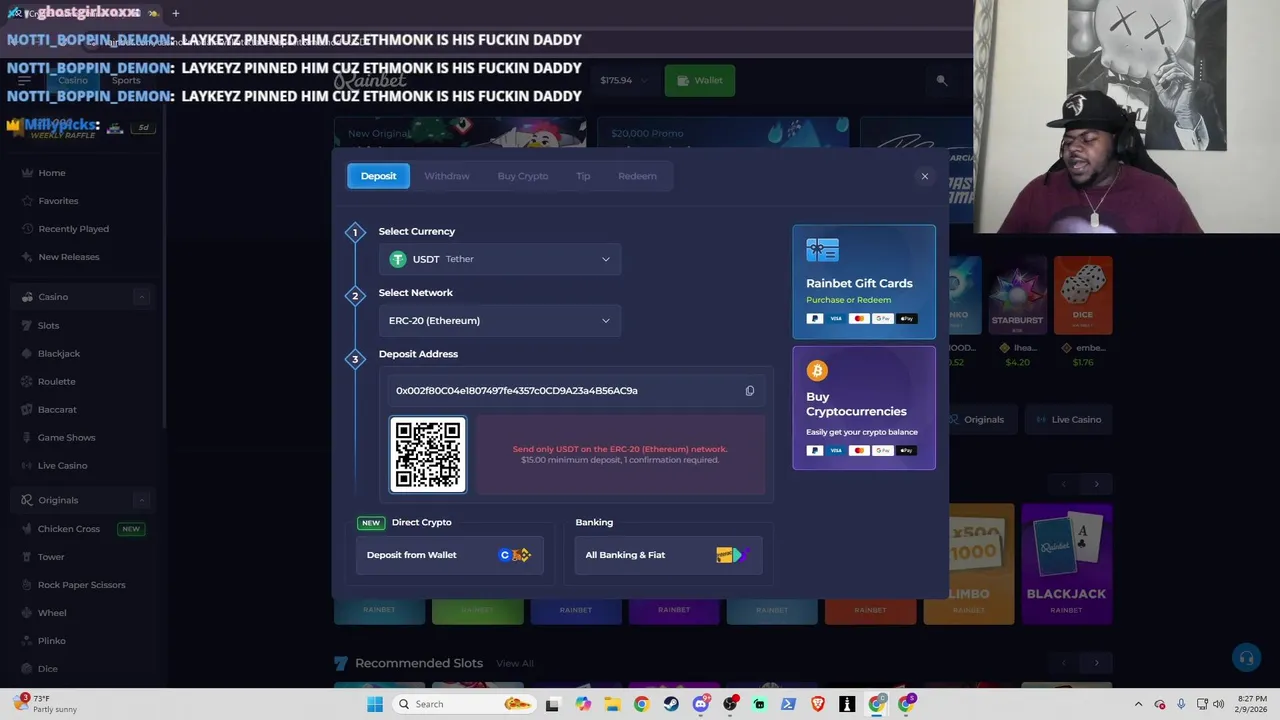
Task: Open the weather widget showing 73°F
Action: [x=45, y=704]
